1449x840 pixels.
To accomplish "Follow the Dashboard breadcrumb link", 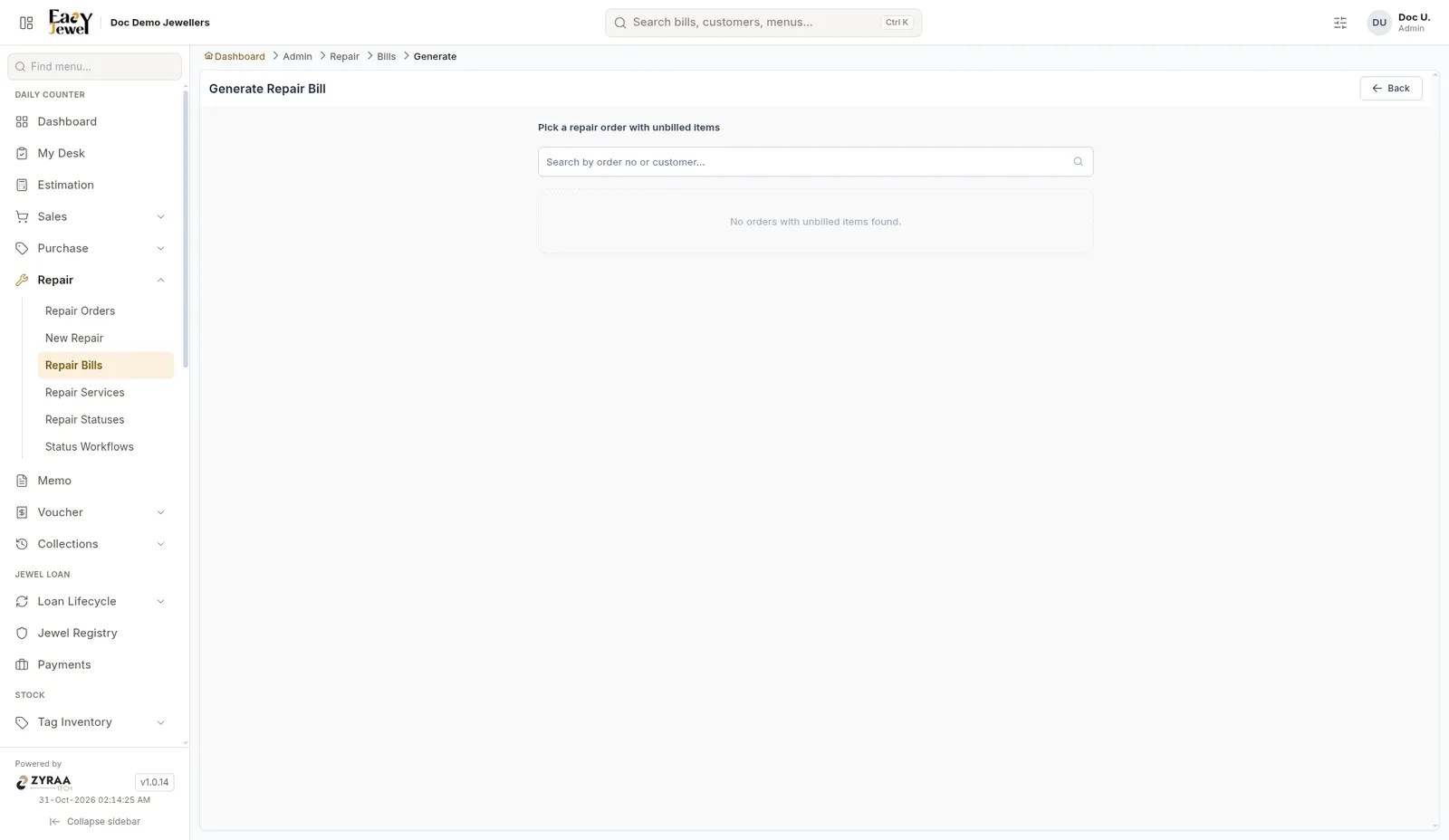I will (239, 56).
